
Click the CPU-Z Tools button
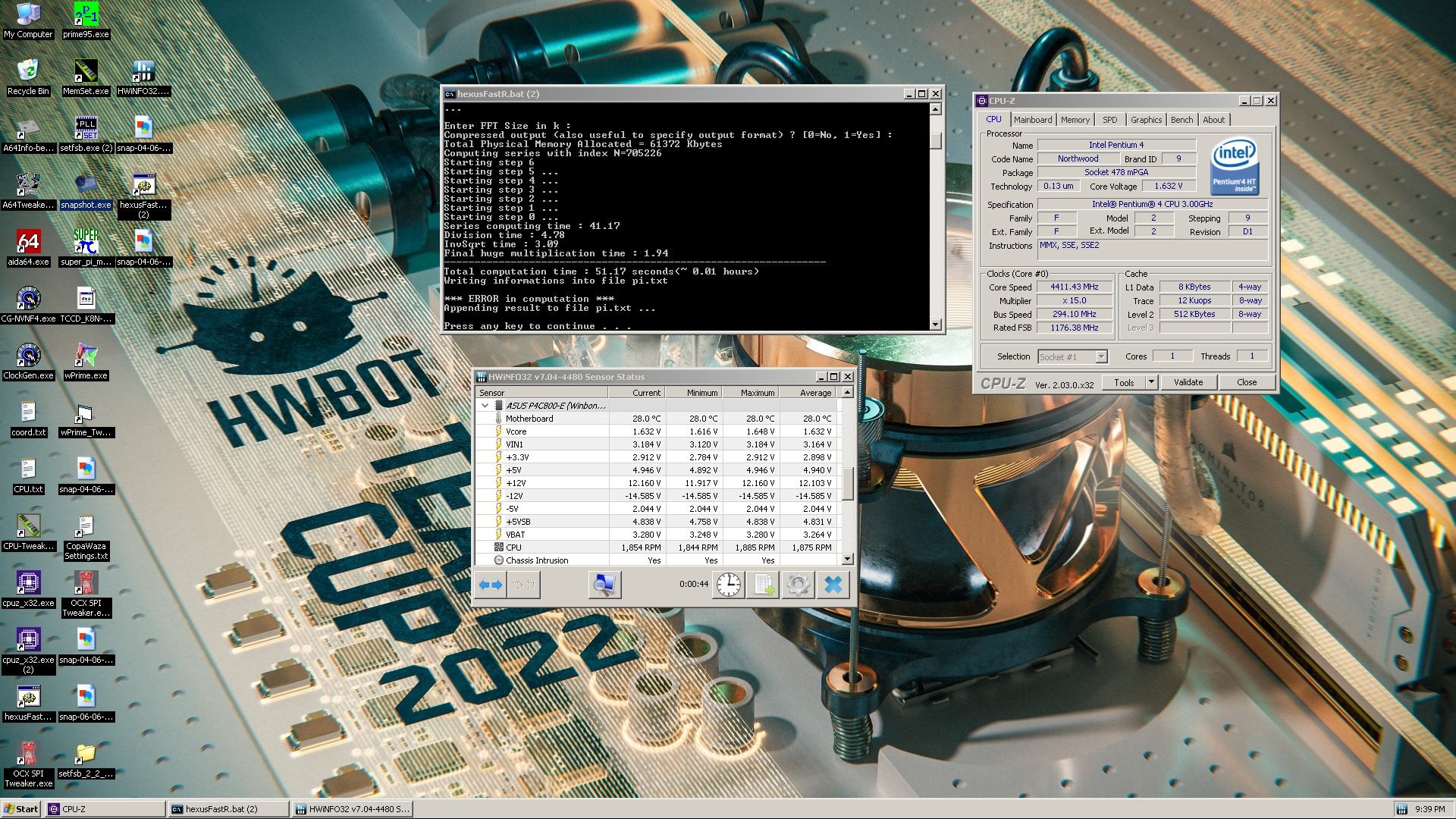1124,382
